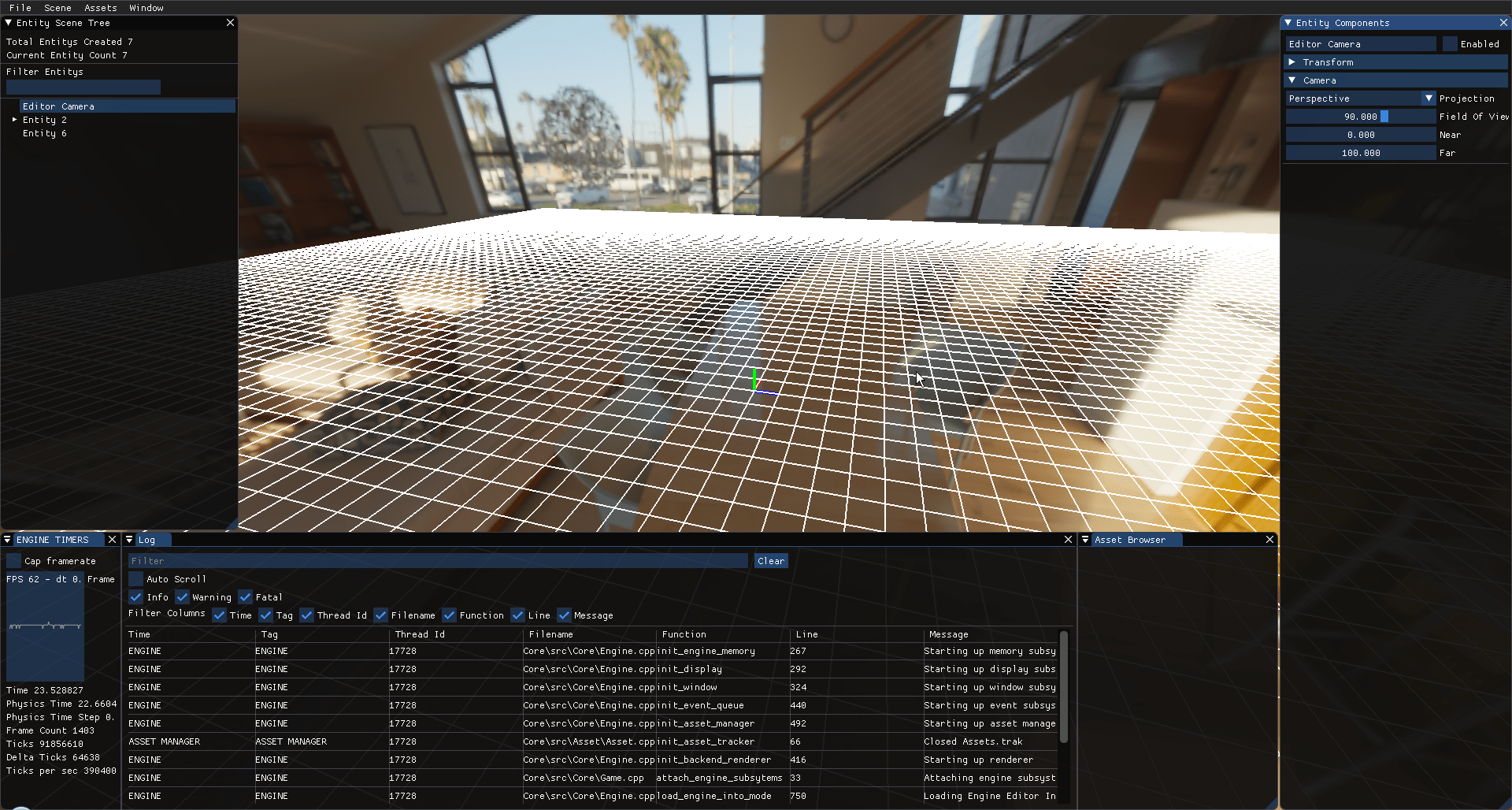
Task: Select the load_engine_into_mode function cell
Action: click(x=713, y=797)
